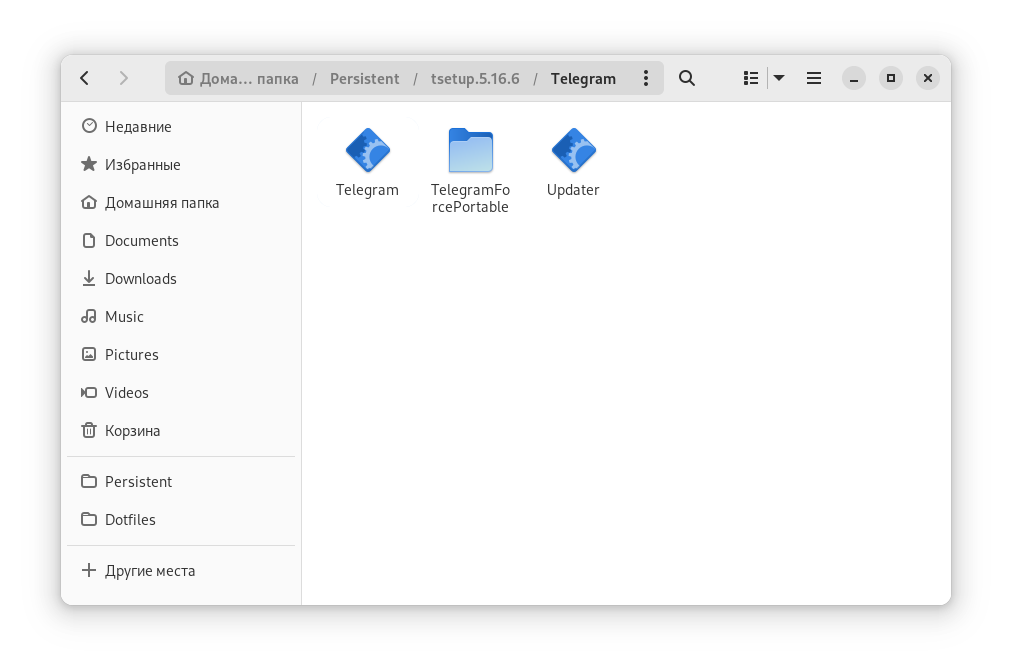This screenshot has width=1012, height=672.
Task: Expand Other Locations in the sidebar
Action: pyautogui.click(x=150, y=571)
